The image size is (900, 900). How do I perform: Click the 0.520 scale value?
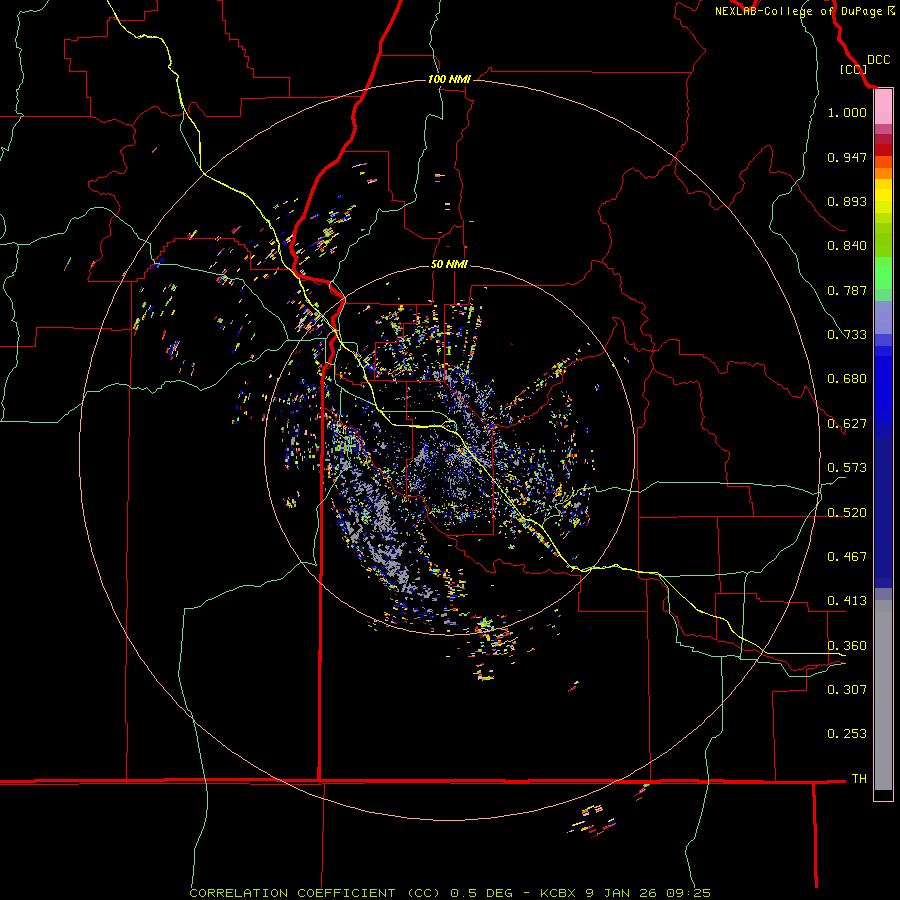pyautogui.click(x=847, y=513)
